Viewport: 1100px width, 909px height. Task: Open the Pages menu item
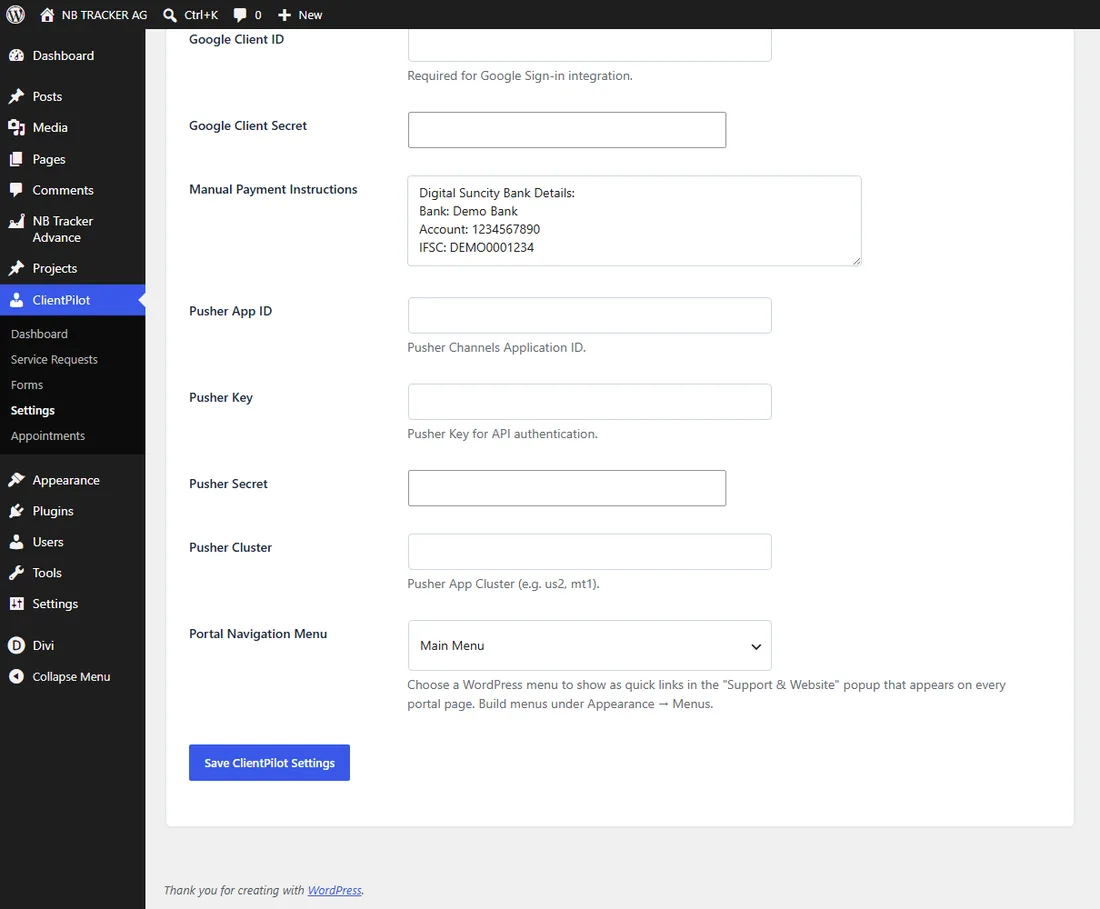[x=72, y=159]
